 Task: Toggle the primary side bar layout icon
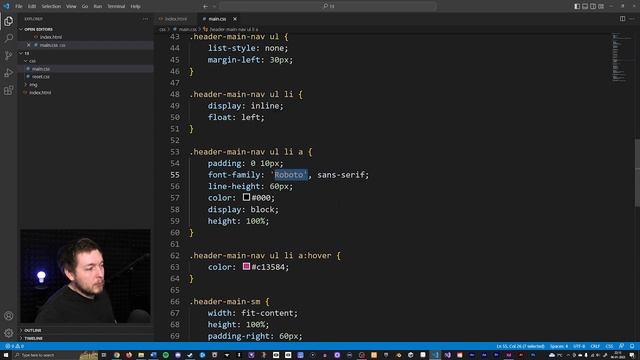point(577,6)
